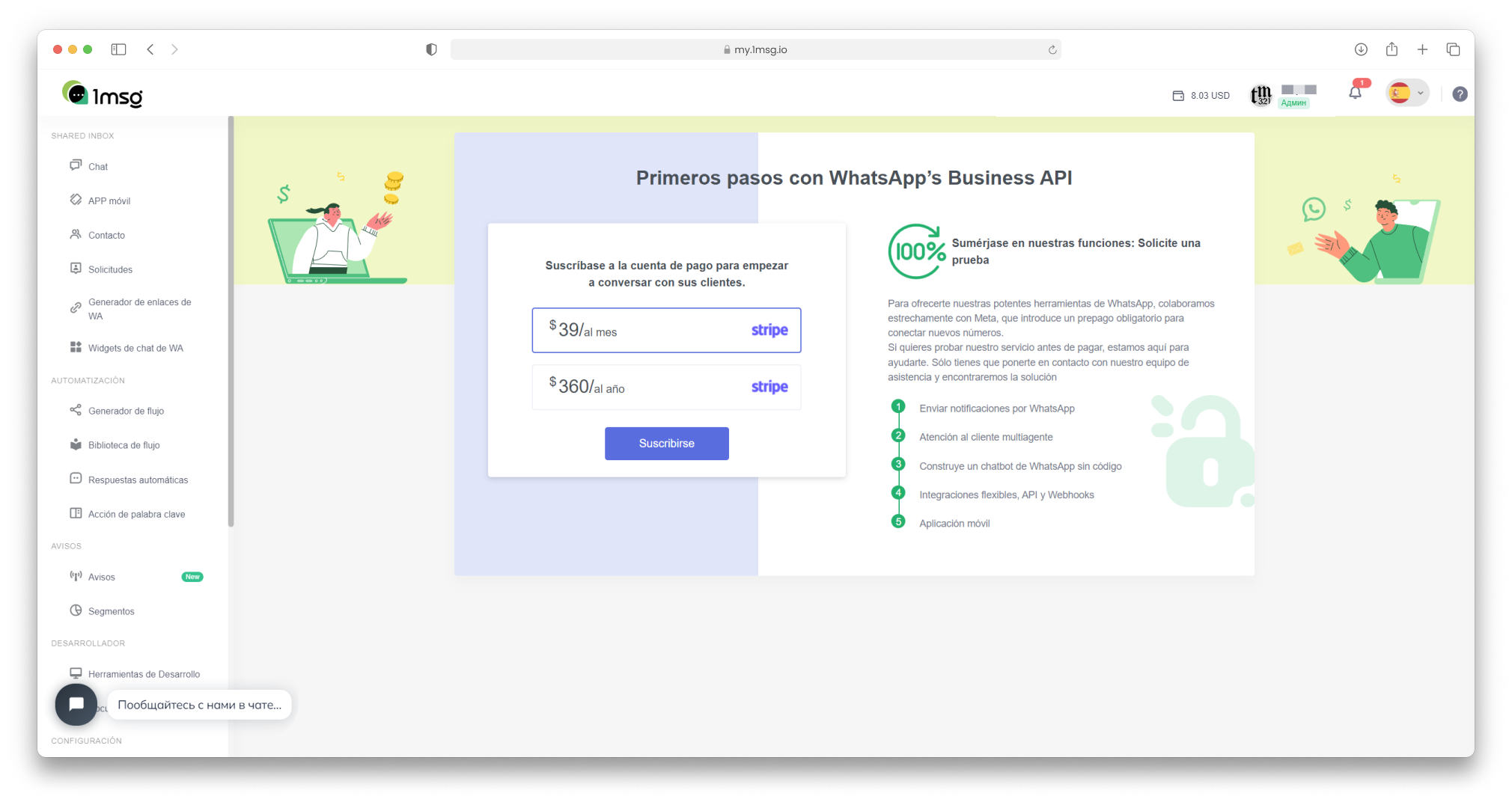This screenshot has height=802, width=1512.
Task: Open the Пообщайтесь с нами chat prompt
Action: click(x=199, y=705)
